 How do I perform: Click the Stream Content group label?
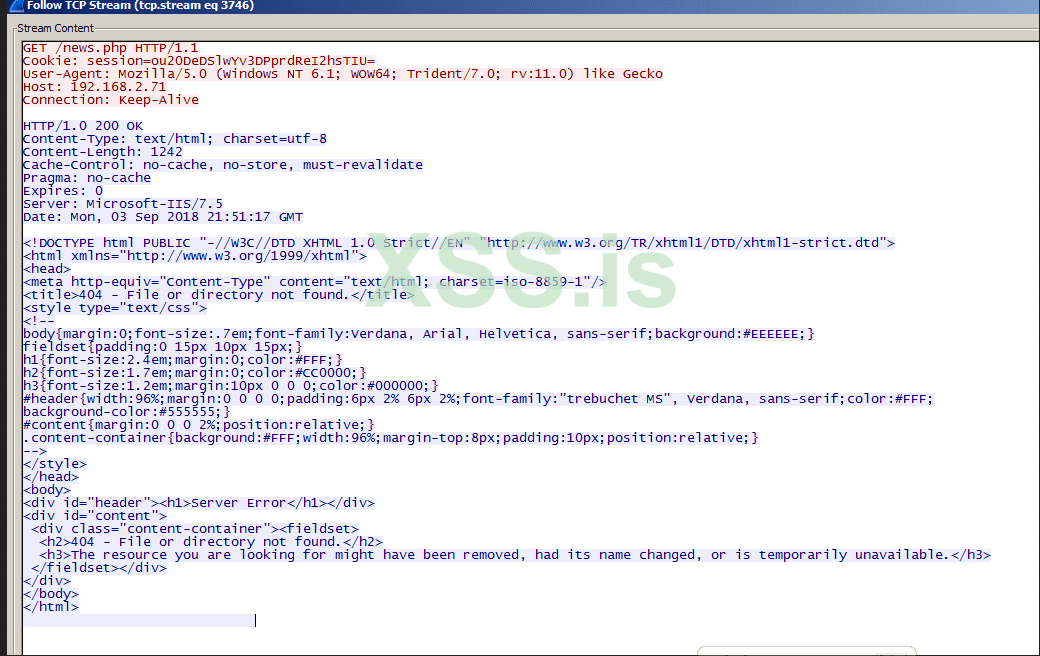coord(55,28)
